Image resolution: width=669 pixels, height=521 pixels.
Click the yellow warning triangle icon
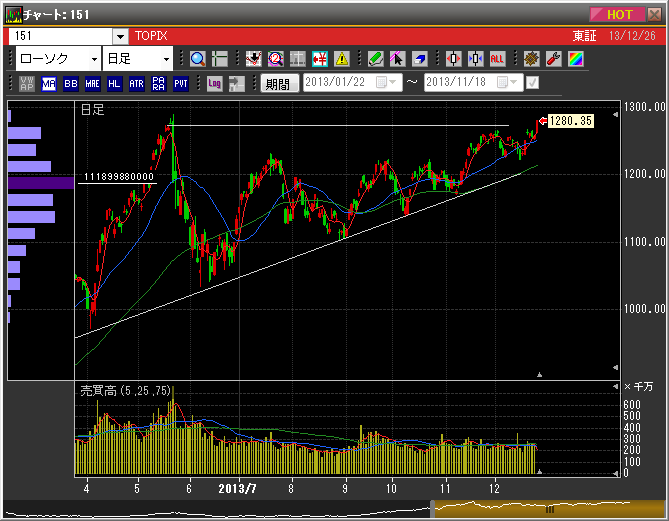[342, 59]
